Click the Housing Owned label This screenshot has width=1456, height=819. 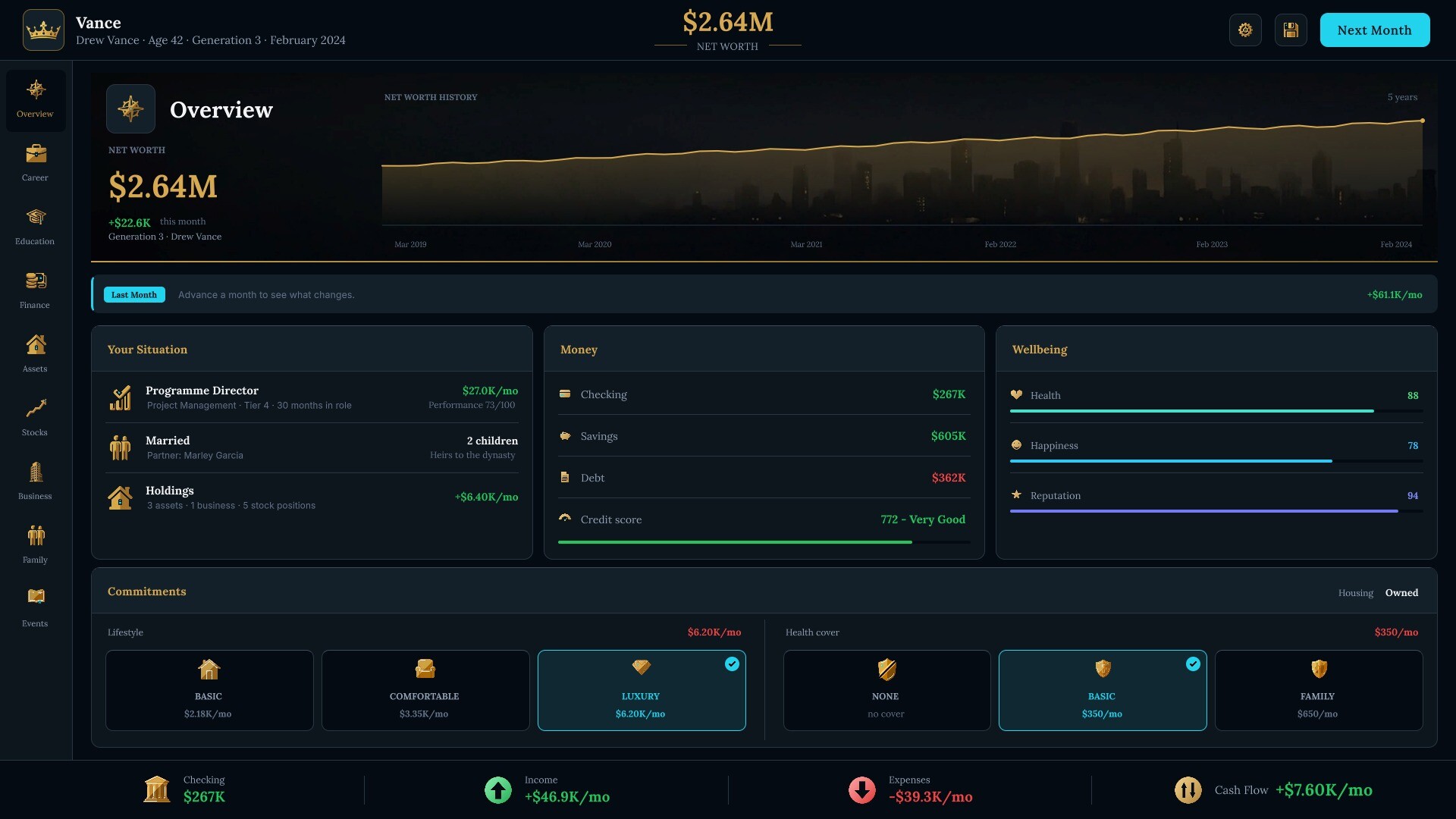pyautogui.click(x=1378, y=593)
